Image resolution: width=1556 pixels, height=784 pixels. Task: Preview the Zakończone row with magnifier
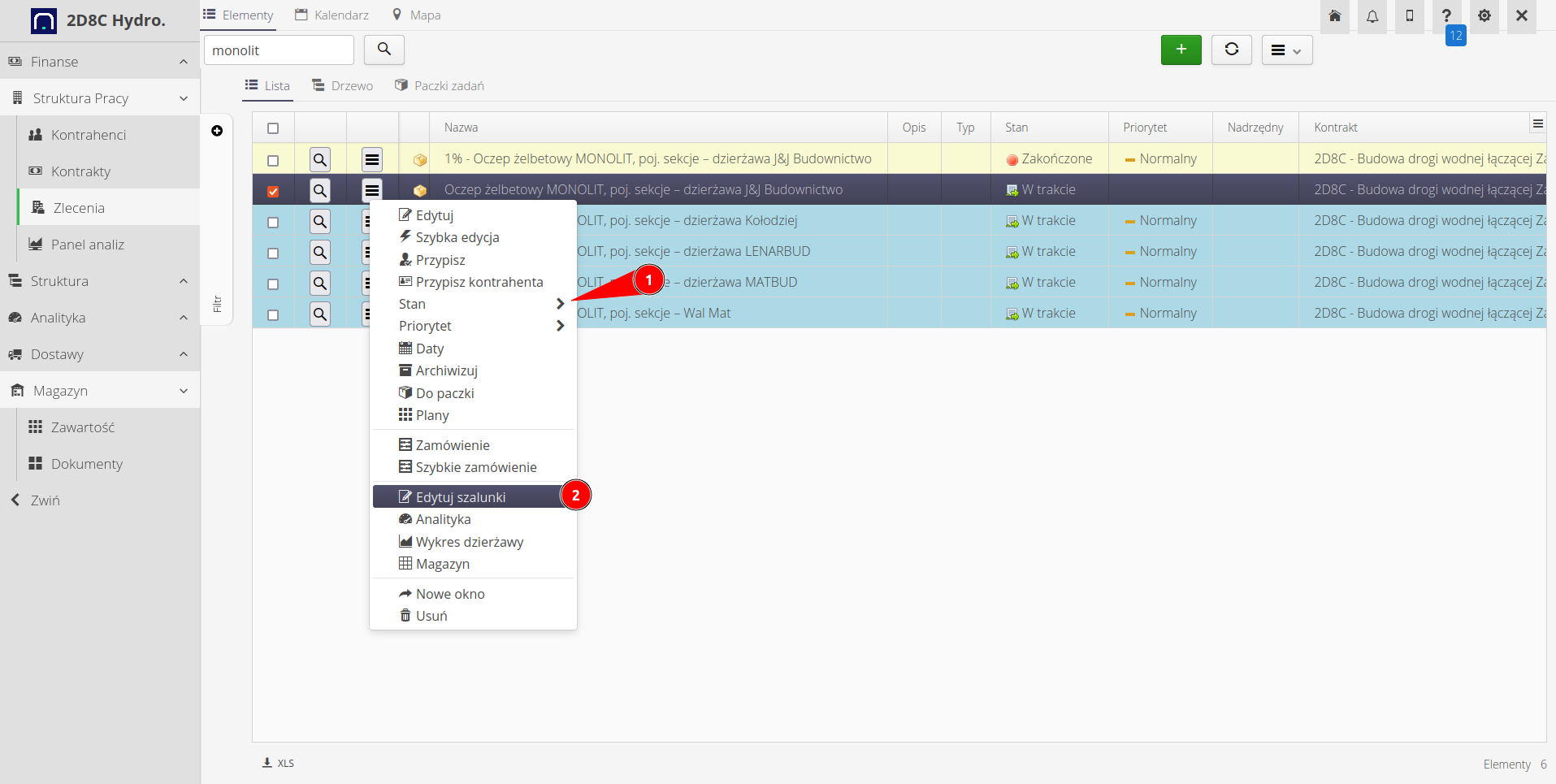click(320, 159)
